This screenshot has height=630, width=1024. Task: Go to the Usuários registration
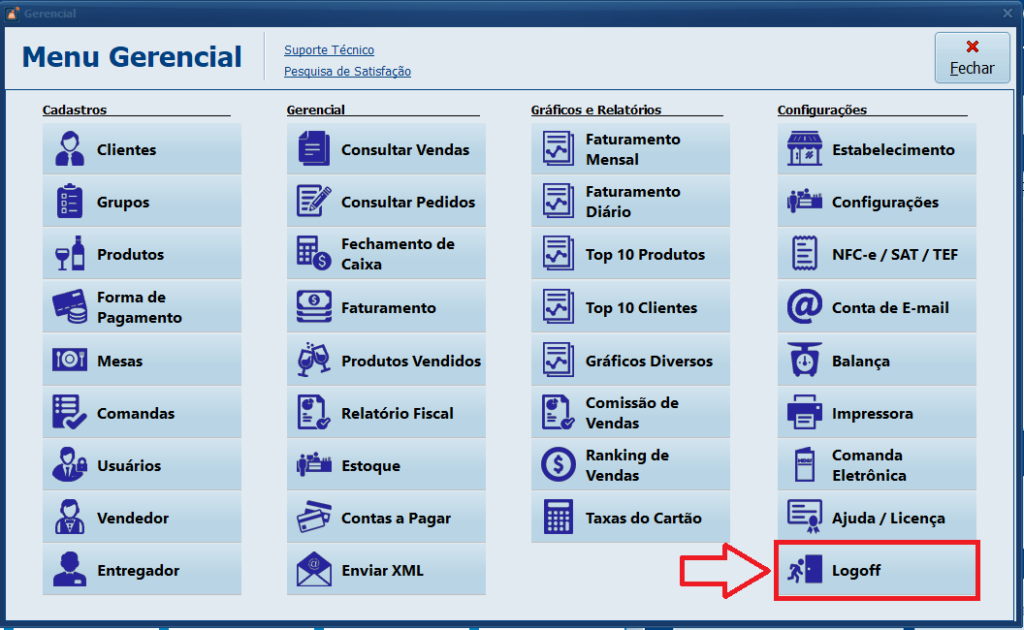pyautogui.click(x=141, y=466)
